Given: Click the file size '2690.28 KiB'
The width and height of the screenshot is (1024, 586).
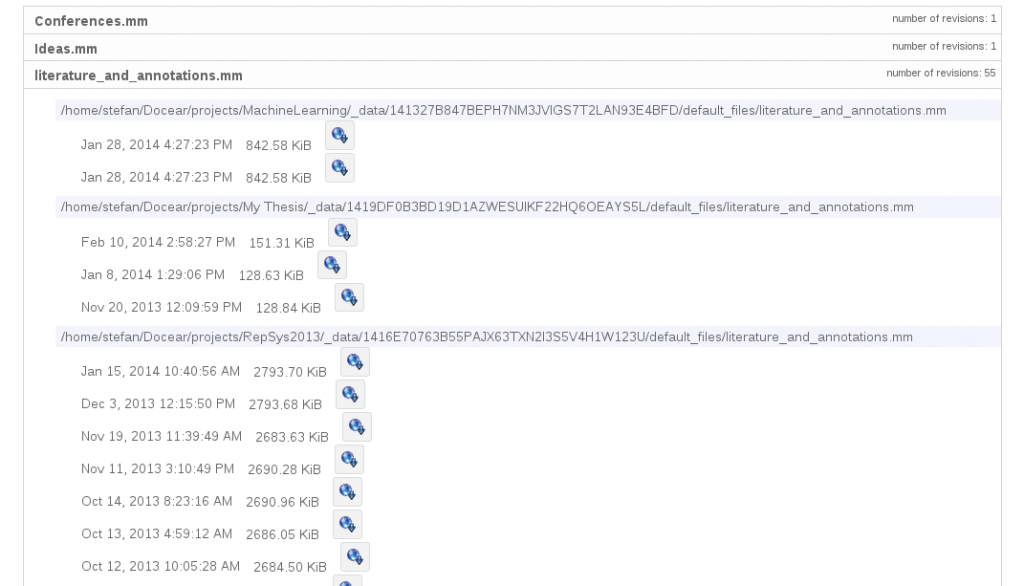Looking at the screenshot, I should click(x=284, y=470).
